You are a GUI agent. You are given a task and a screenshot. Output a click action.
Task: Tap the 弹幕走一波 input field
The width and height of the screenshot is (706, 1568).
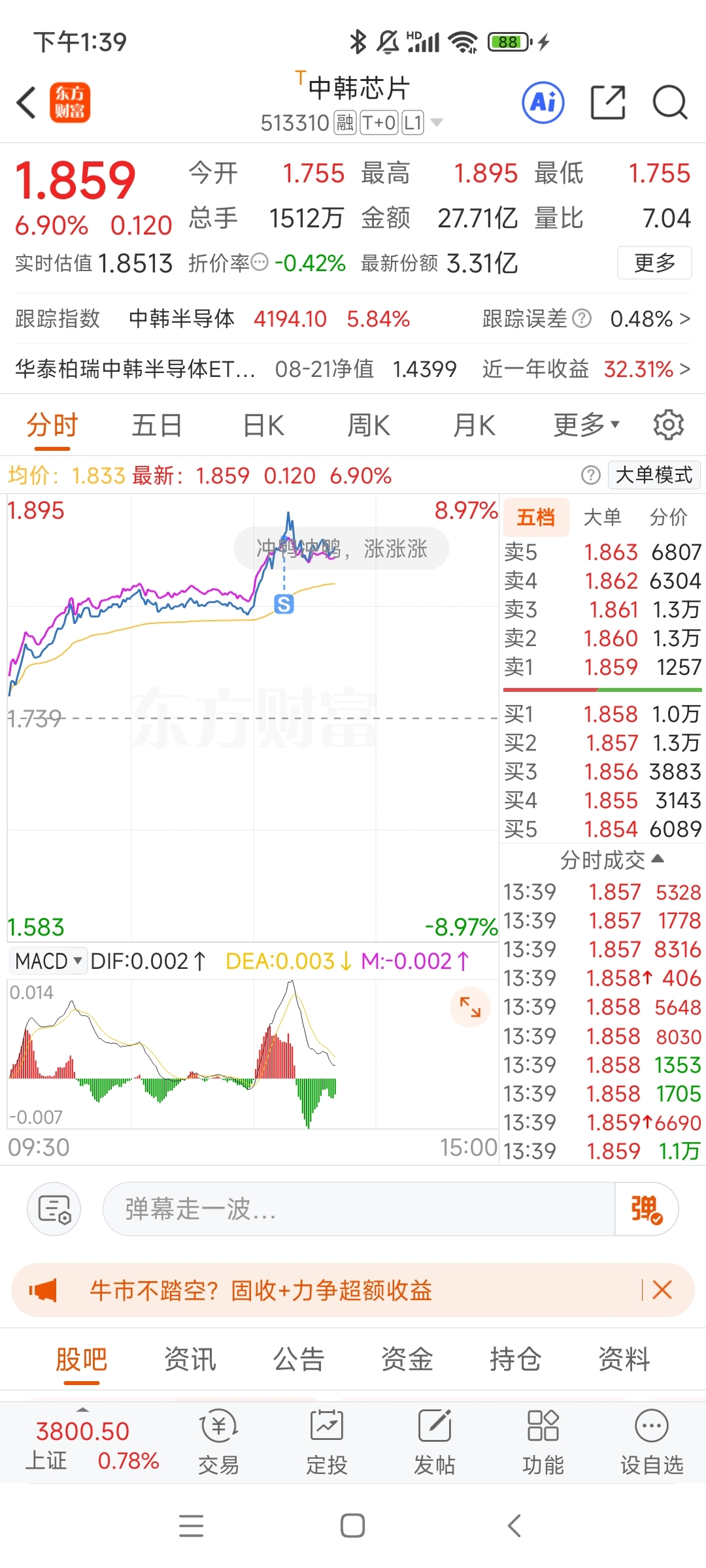point(359,1209)
